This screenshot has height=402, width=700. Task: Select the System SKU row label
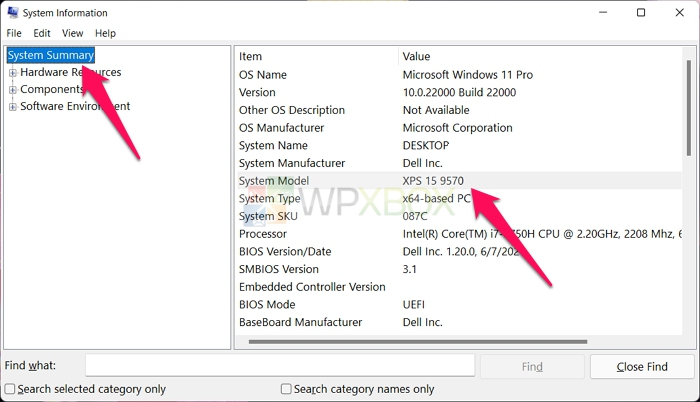pos(268,216)
